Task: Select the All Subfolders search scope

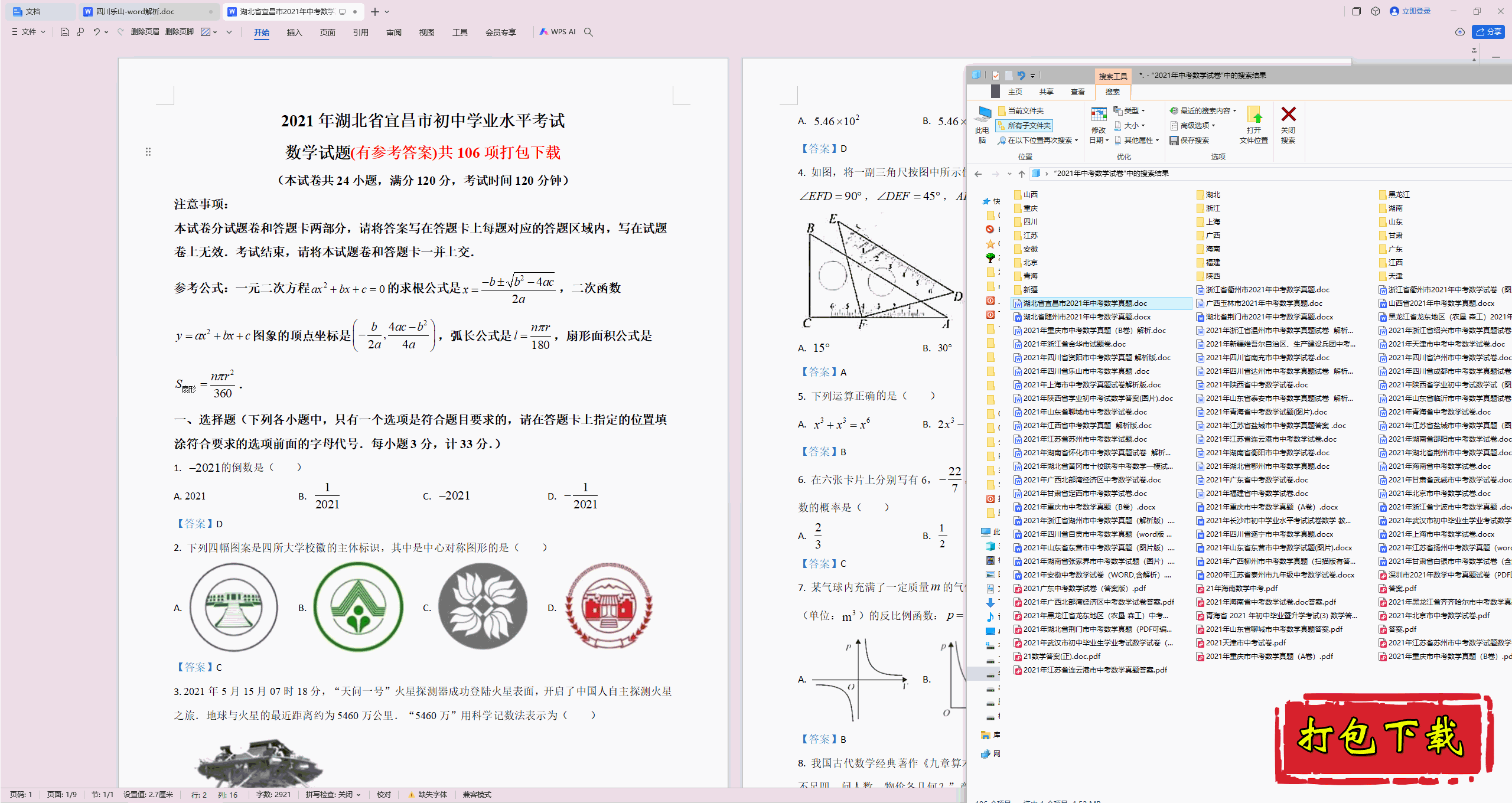Action: click(1024, 126)
